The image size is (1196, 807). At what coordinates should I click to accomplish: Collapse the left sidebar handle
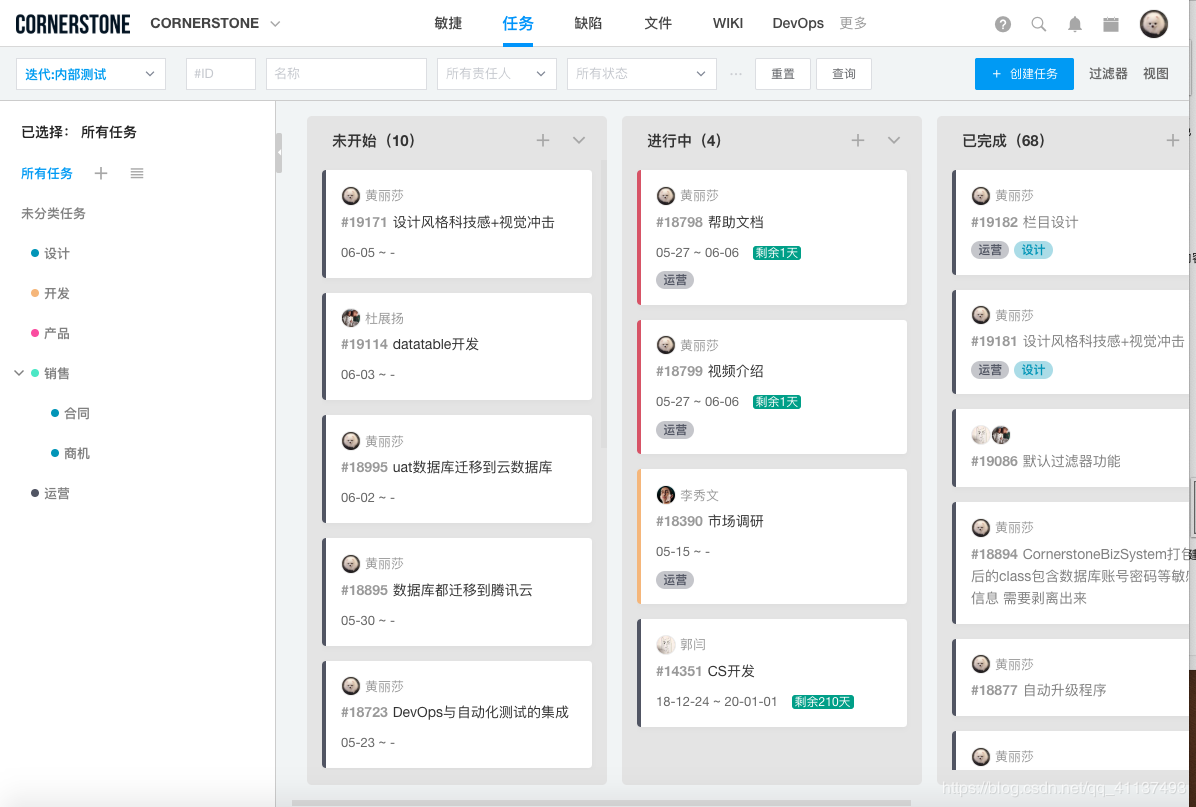pyautogui.click(x=279, y=153)
